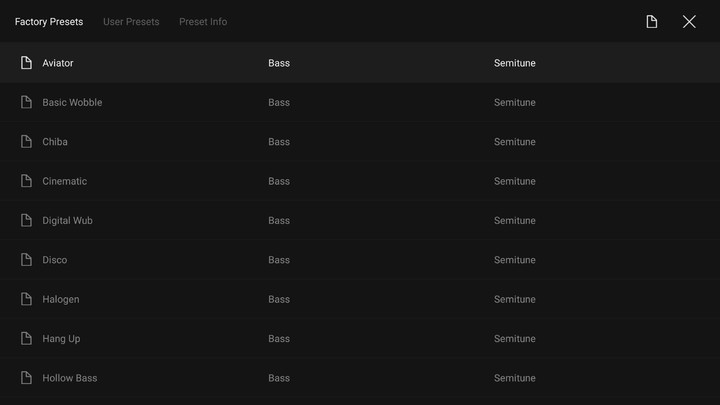This screenshot has width=720, height=405.
Task: Select the Digital Wub preset name
Action: click(67, 220)
